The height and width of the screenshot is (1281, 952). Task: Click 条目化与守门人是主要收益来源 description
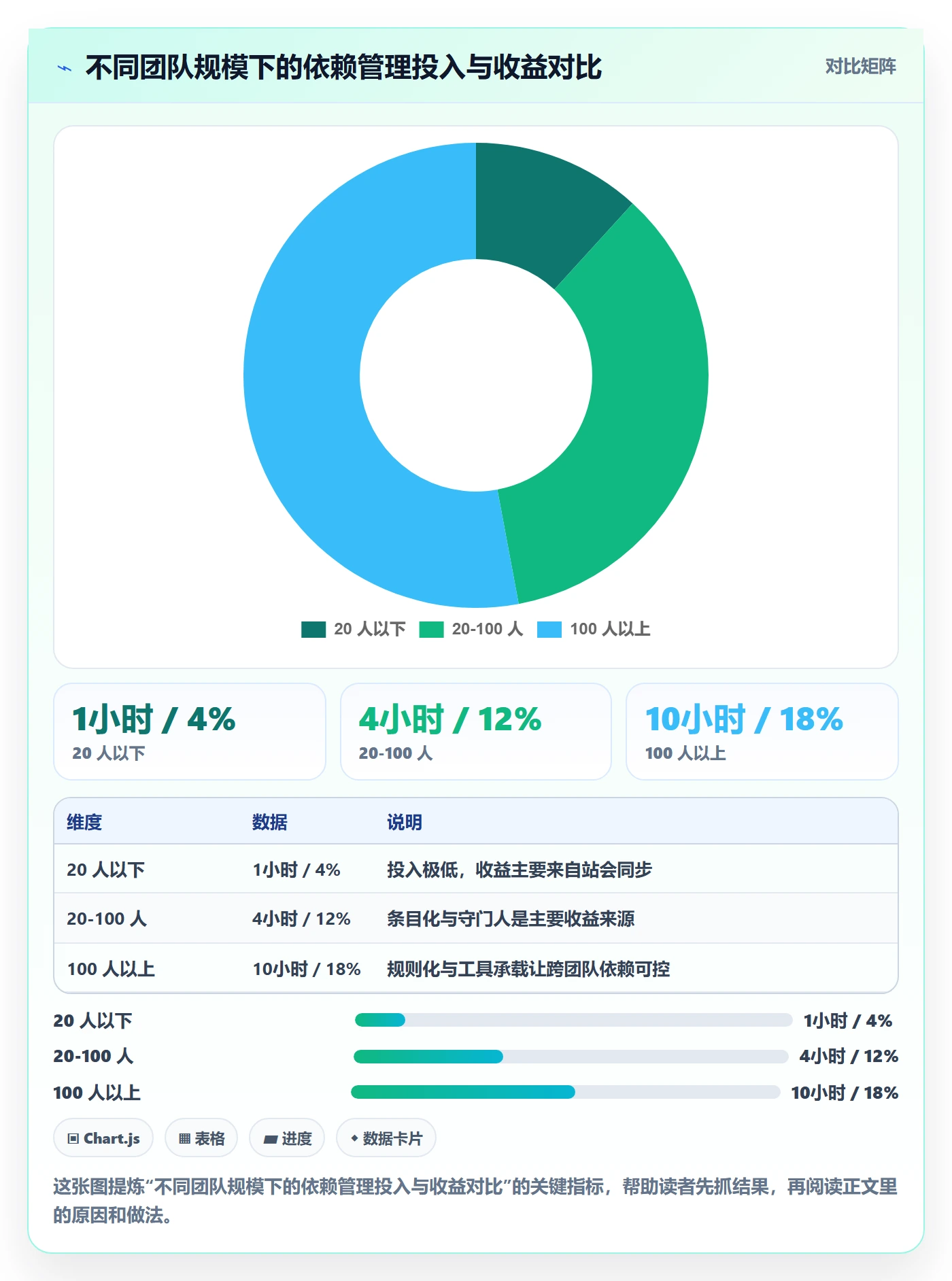(x=511, y=919)
